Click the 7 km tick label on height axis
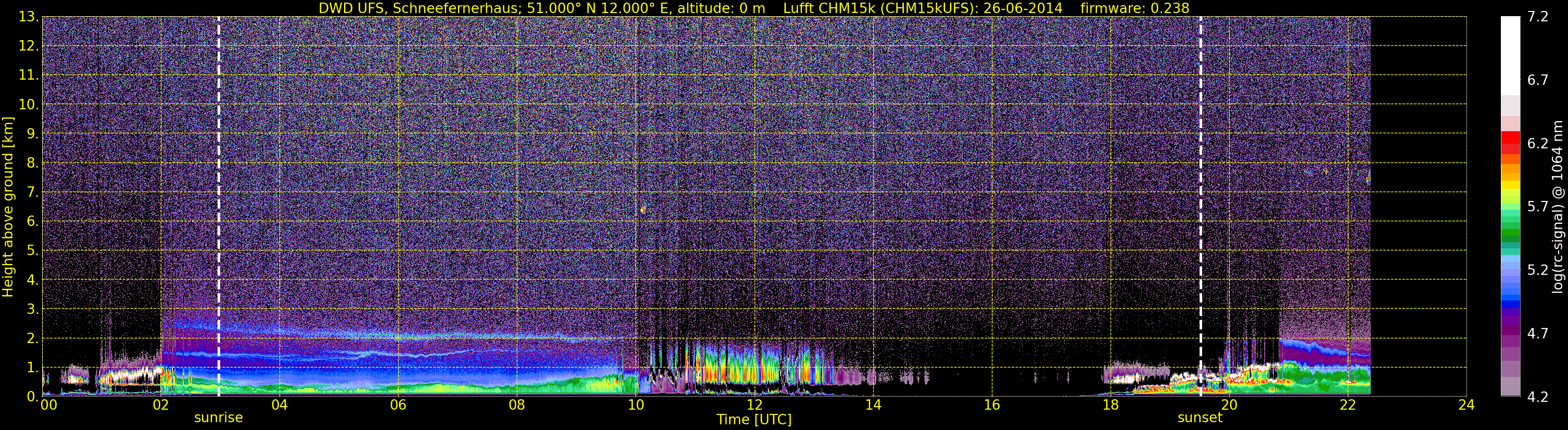Screen dimensions: 1568x430 [32, 193]
